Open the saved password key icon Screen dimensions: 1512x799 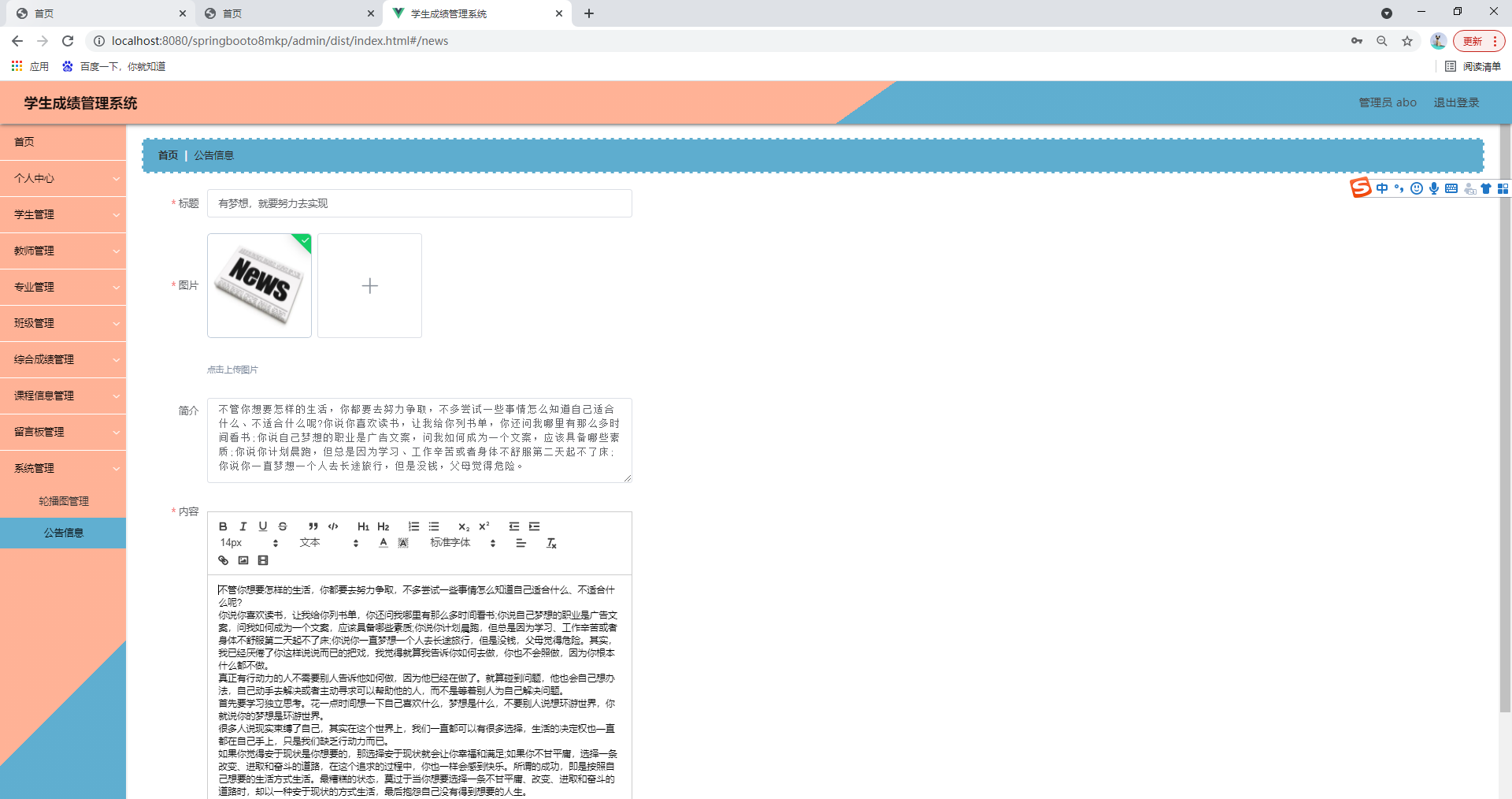(x=1357, y=41)
